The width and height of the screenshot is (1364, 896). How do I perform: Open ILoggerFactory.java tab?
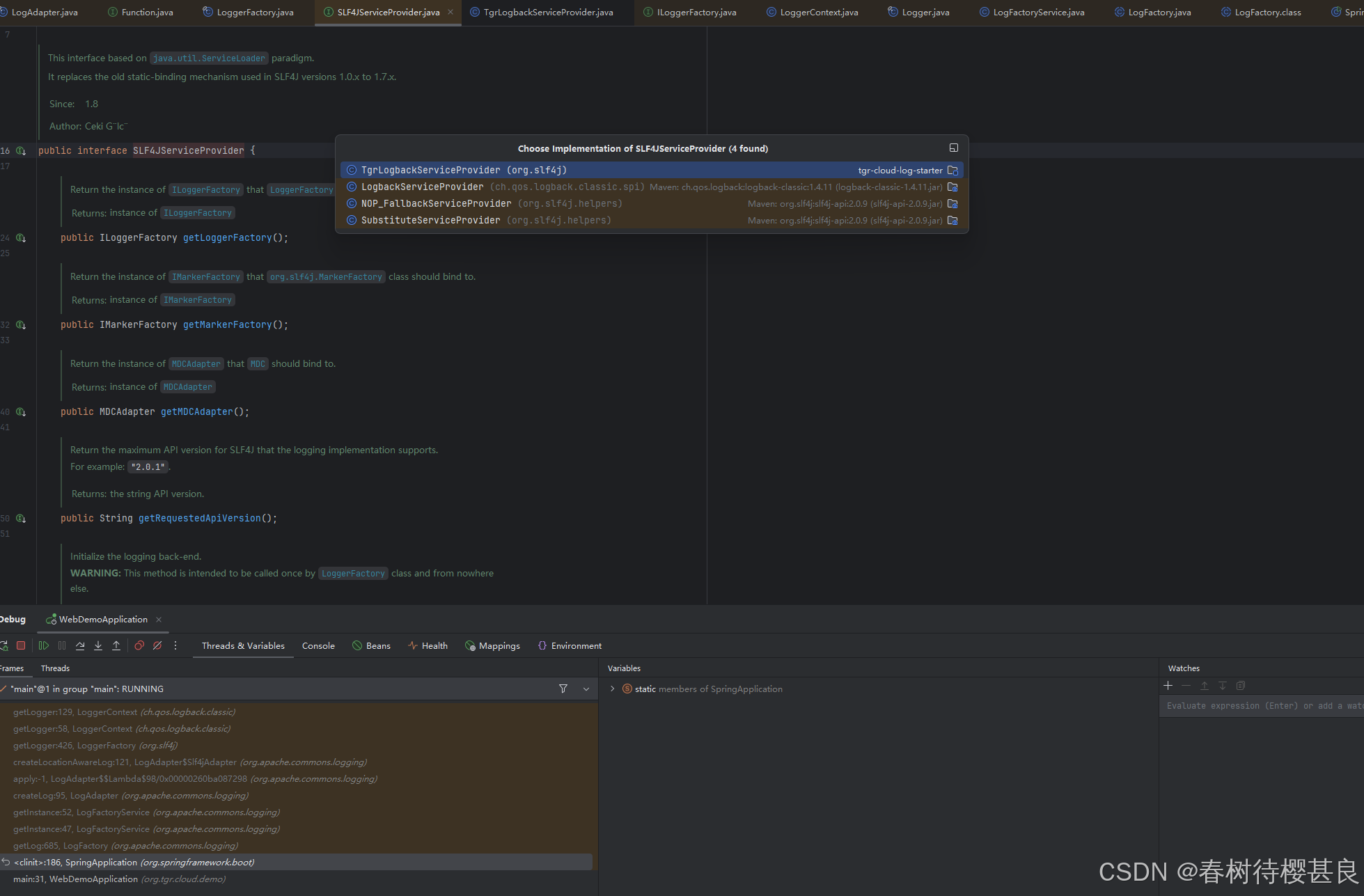(x=689, y=12)
